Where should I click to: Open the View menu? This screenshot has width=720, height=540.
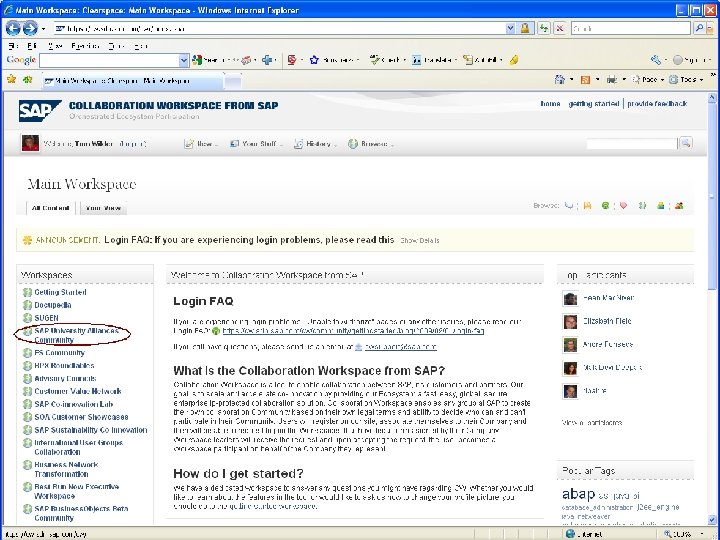55,46
